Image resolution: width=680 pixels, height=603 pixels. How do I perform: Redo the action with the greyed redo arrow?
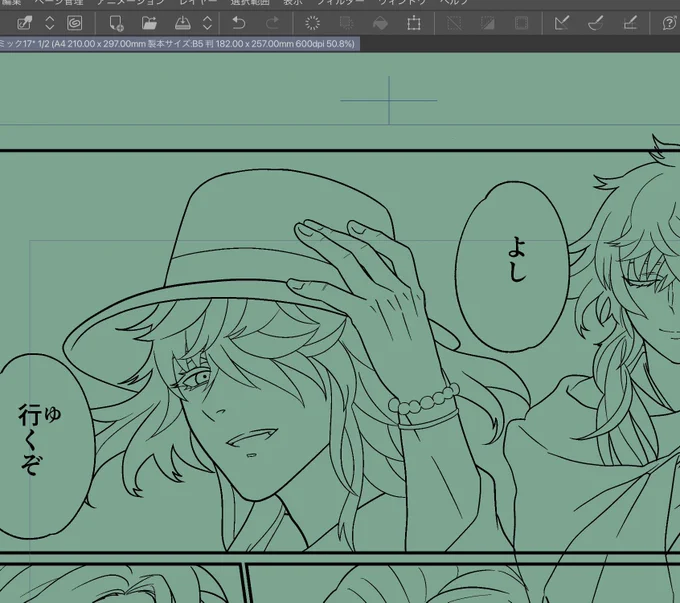pyautogui.click(x=272, y=23)
